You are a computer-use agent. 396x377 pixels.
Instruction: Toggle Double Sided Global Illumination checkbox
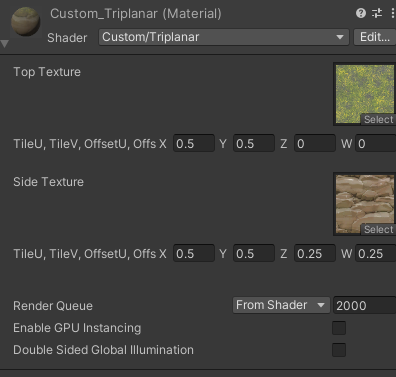tap(339, 350)
